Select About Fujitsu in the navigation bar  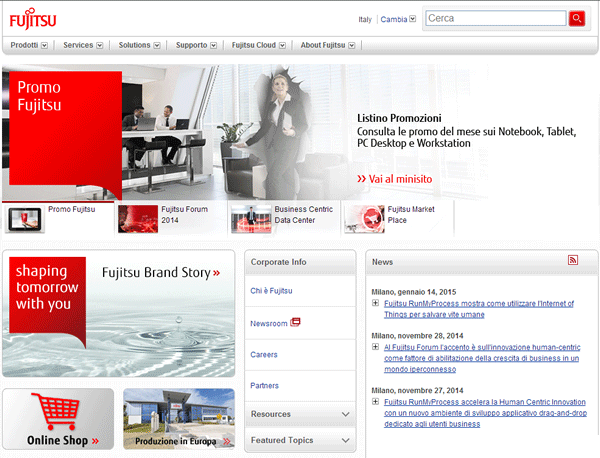tap(323, 45)
